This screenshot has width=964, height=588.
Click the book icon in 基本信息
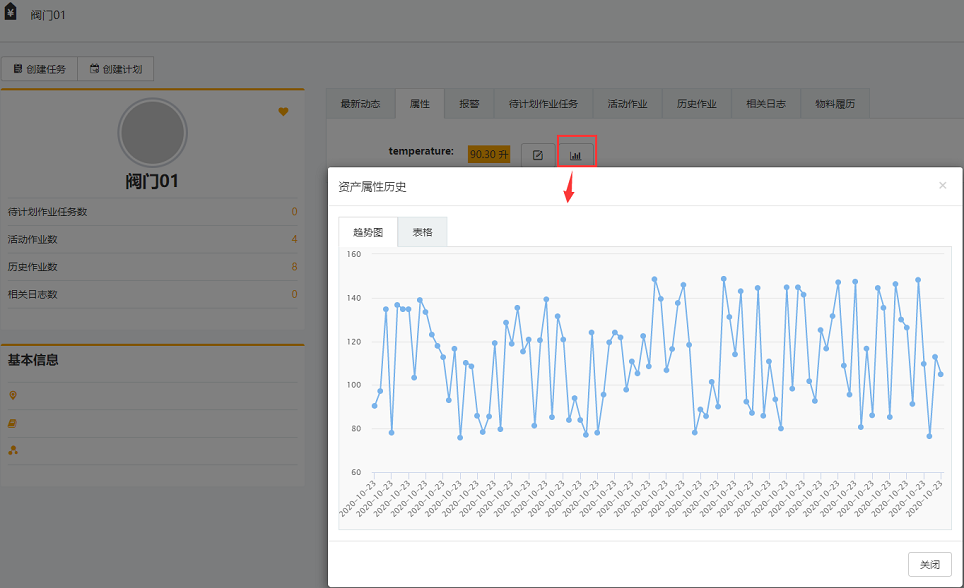click(x=13, y=423)
